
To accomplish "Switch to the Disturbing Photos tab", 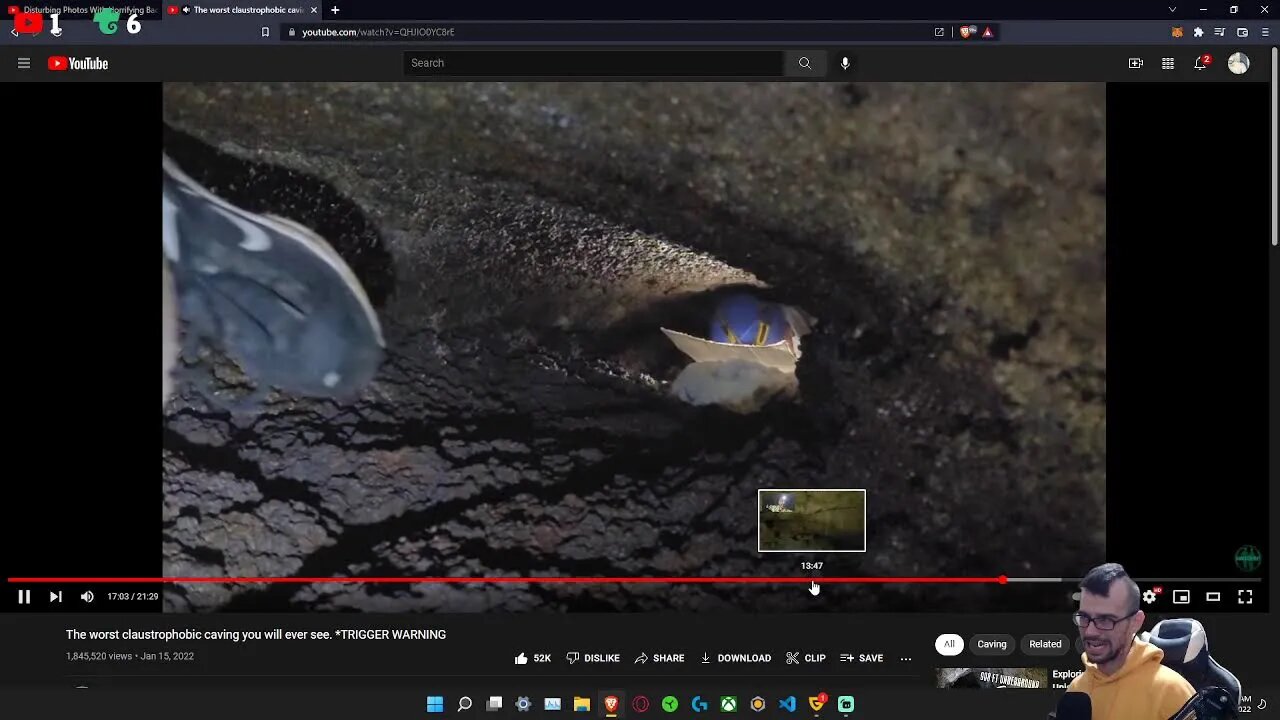I will pos(82,10).
